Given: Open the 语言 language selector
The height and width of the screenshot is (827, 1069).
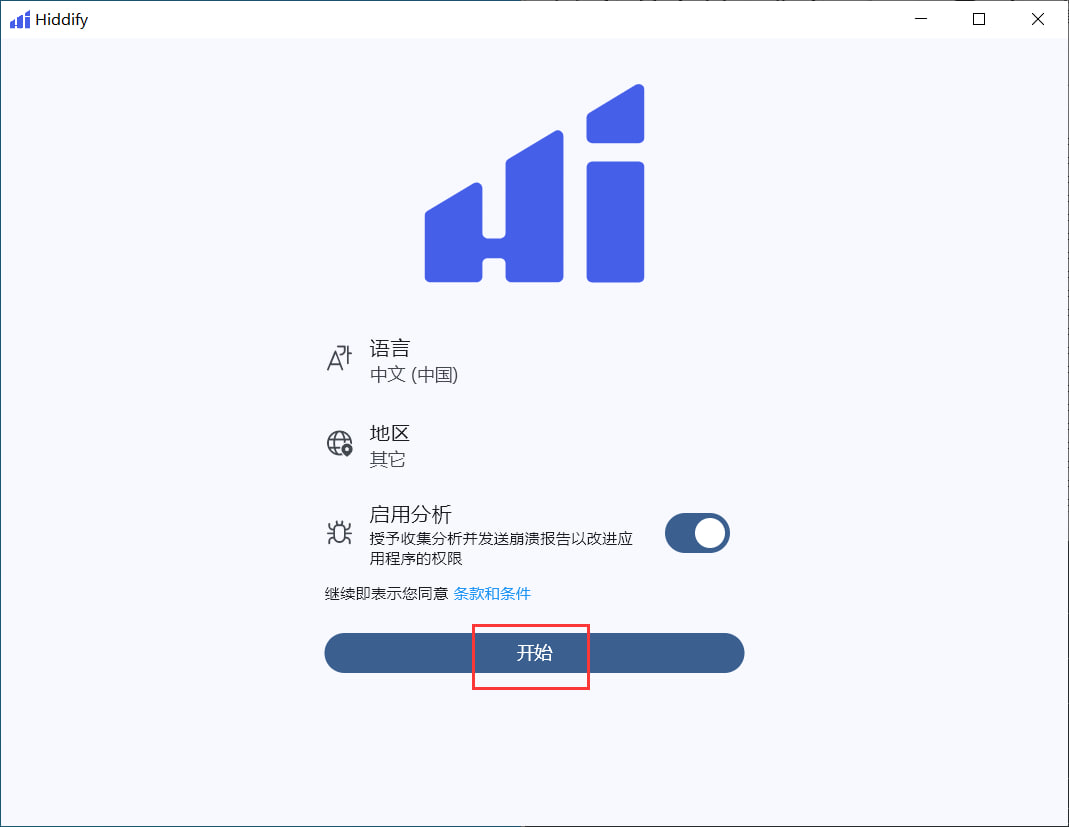Looking at the screenshot, I should click(x=390, y=349).
